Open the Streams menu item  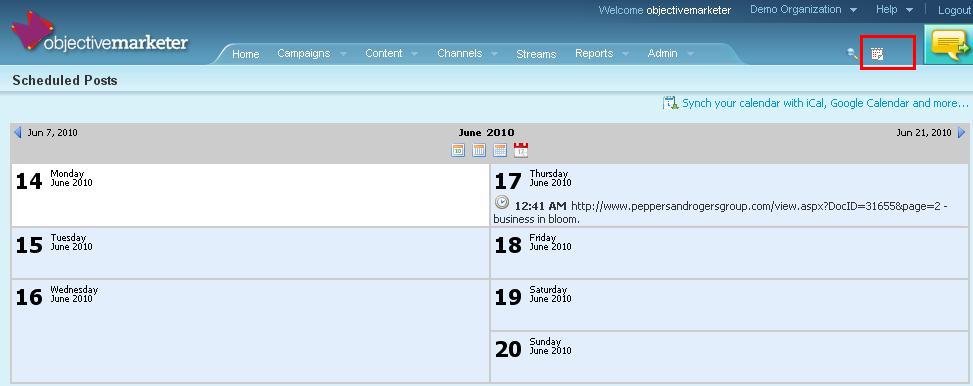click(536, 54)
